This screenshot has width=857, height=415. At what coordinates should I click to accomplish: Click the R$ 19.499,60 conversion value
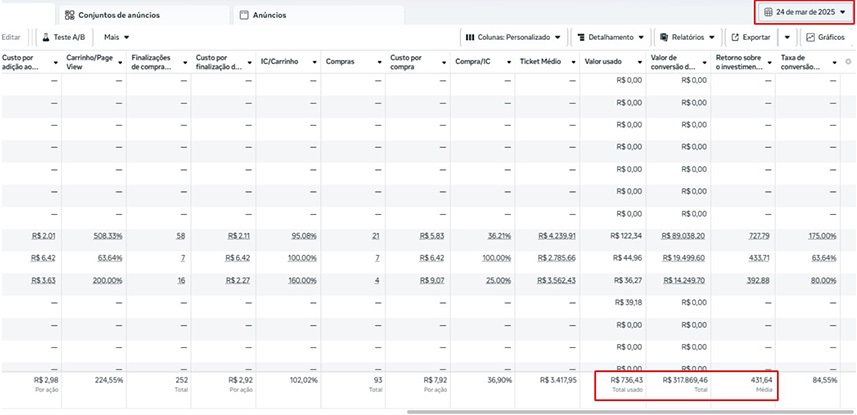click(685, 258)
